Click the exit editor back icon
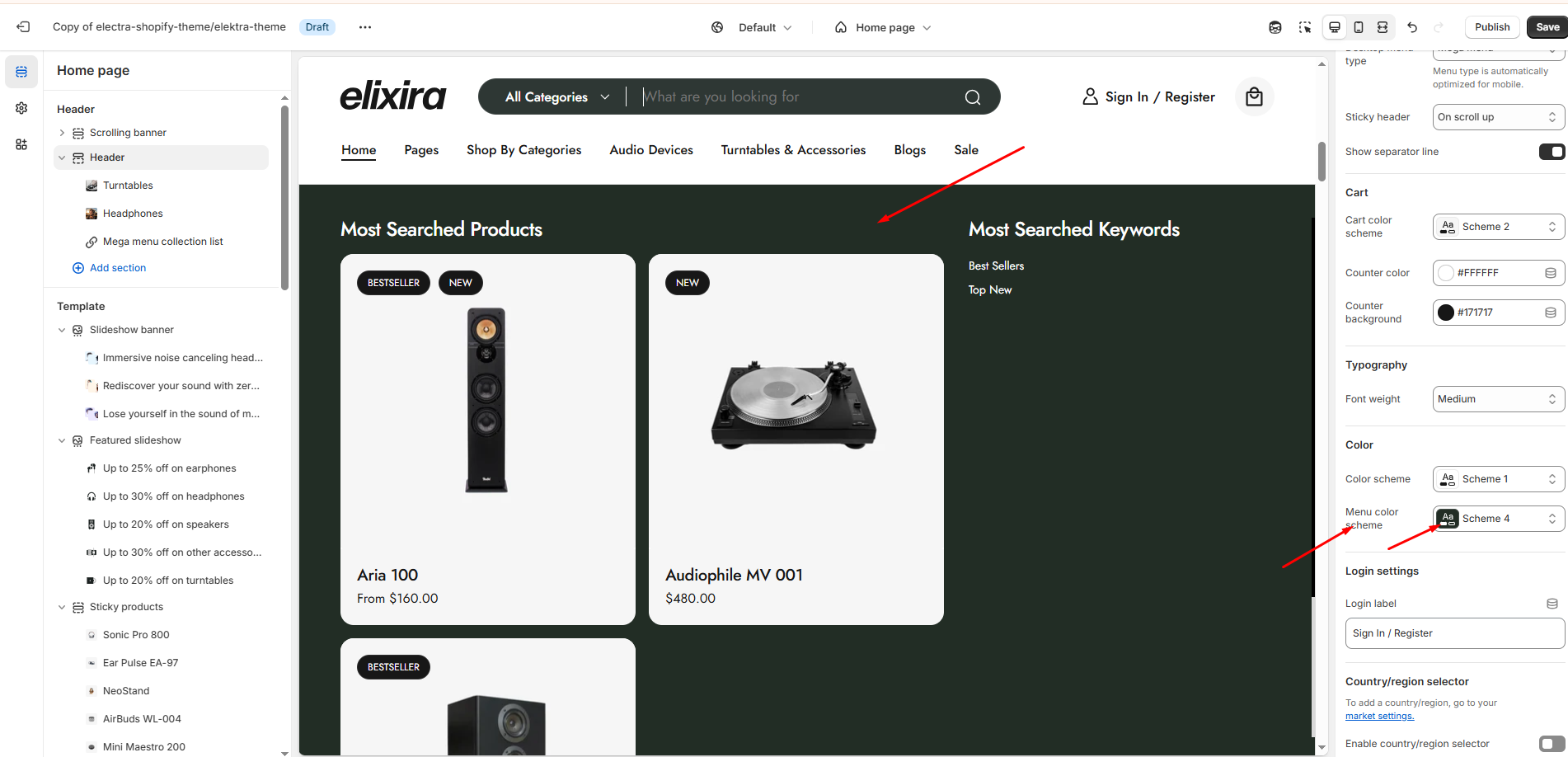The image size is (1568, 757). click(23, 27)
